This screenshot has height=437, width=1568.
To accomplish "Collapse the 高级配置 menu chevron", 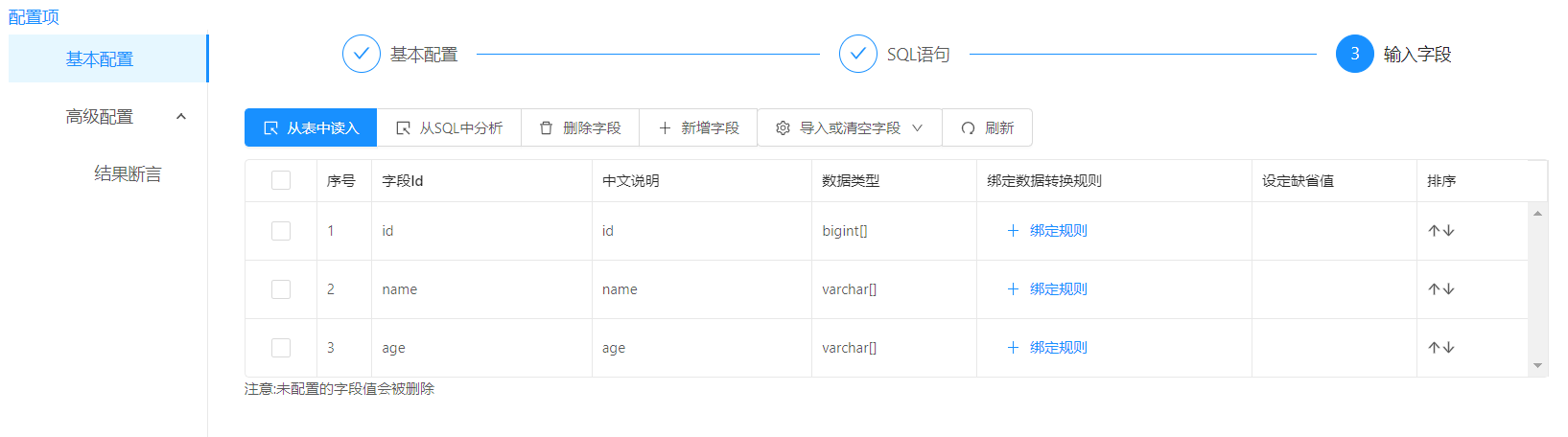I will point(181,116).
